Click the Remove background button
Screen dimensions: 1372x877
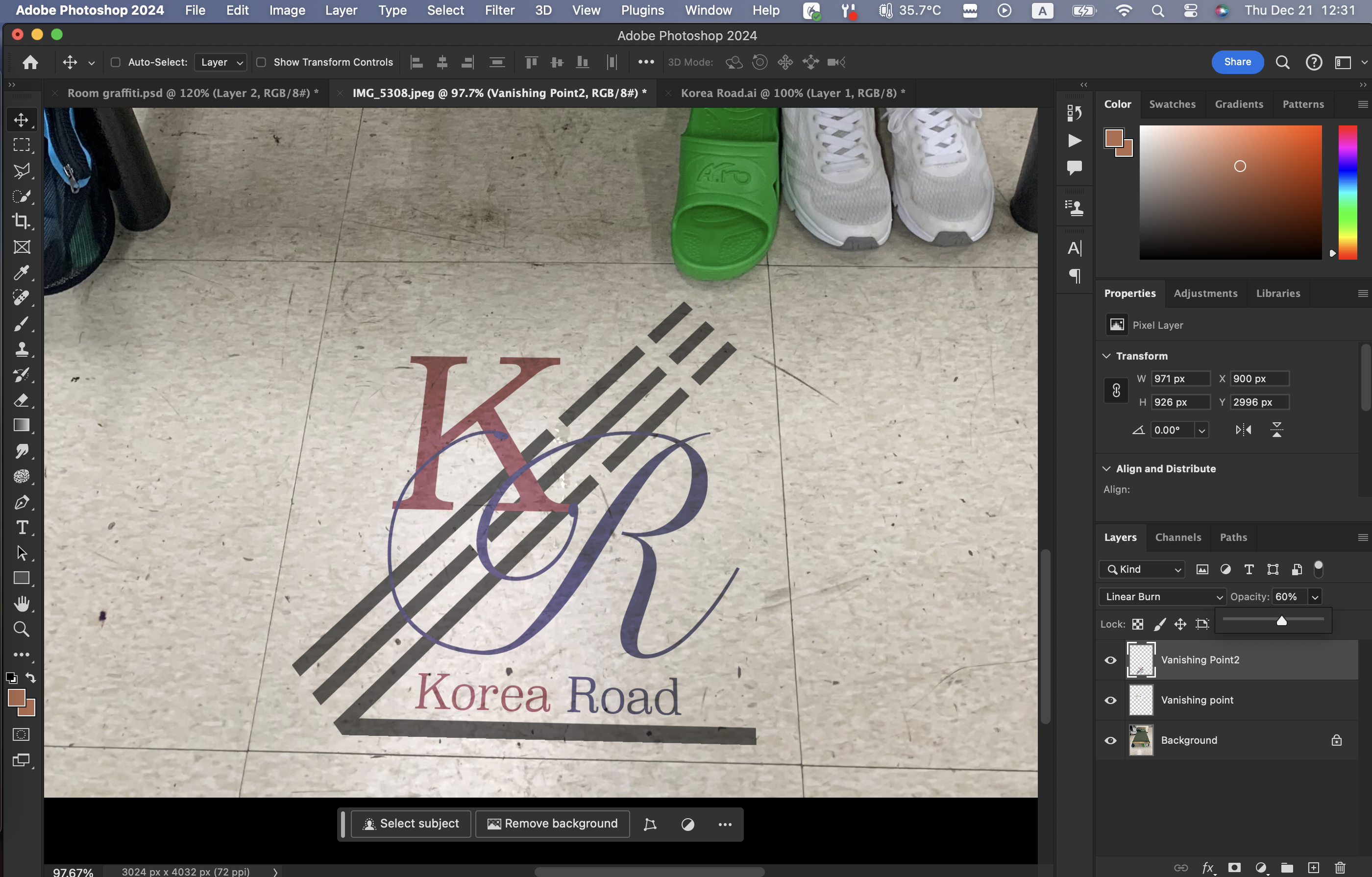552,824
